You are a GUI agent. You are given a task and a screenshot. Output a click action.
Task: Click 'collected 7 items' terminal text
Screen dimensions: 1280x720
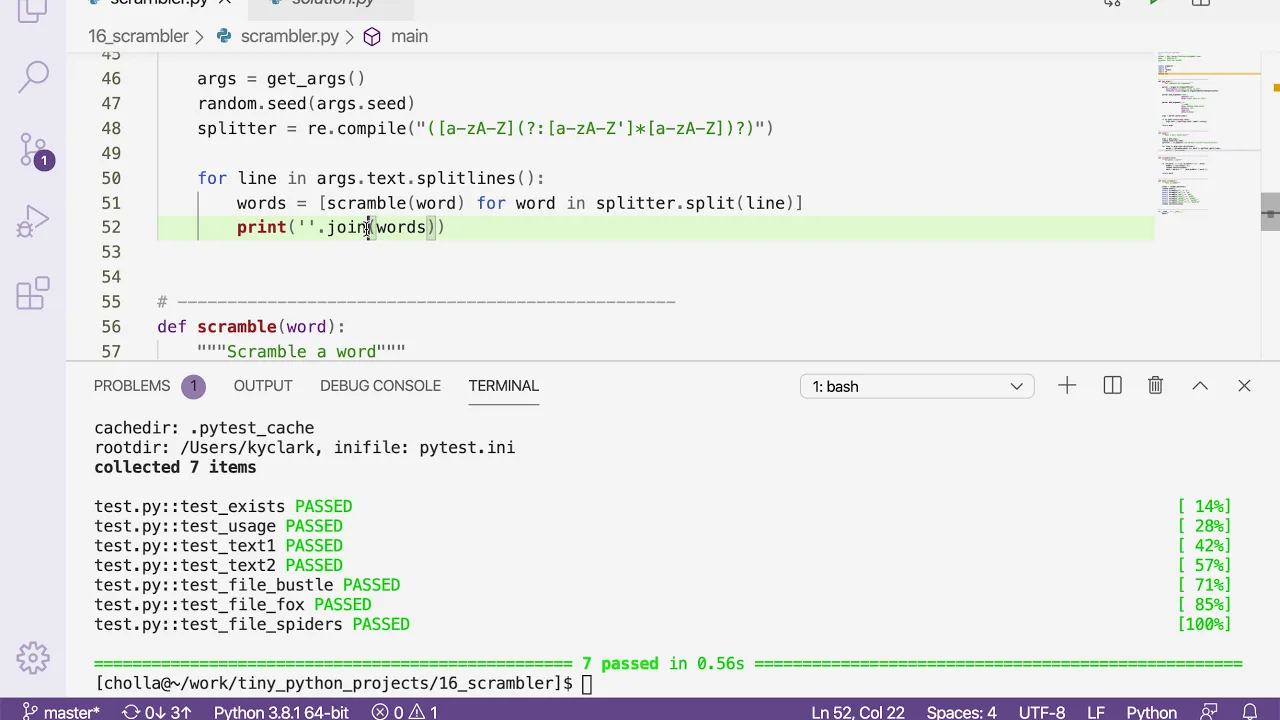(x=175, y=467)
